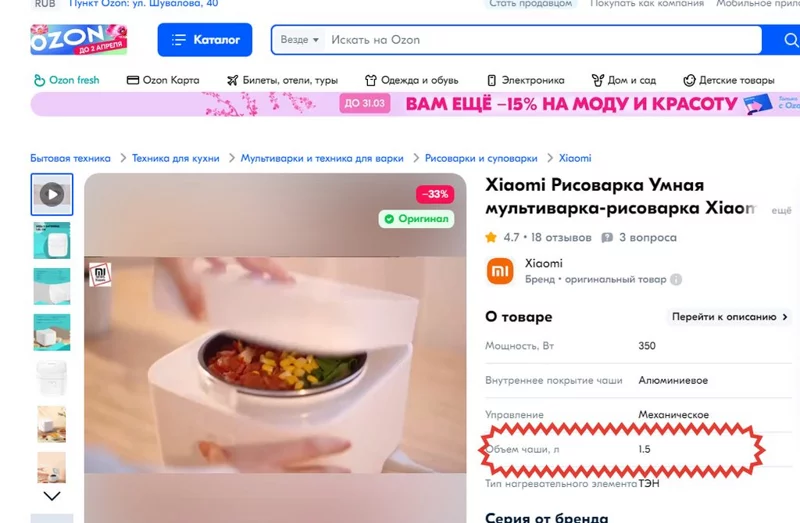Click the search magnifier icon

tap(791, 40)
